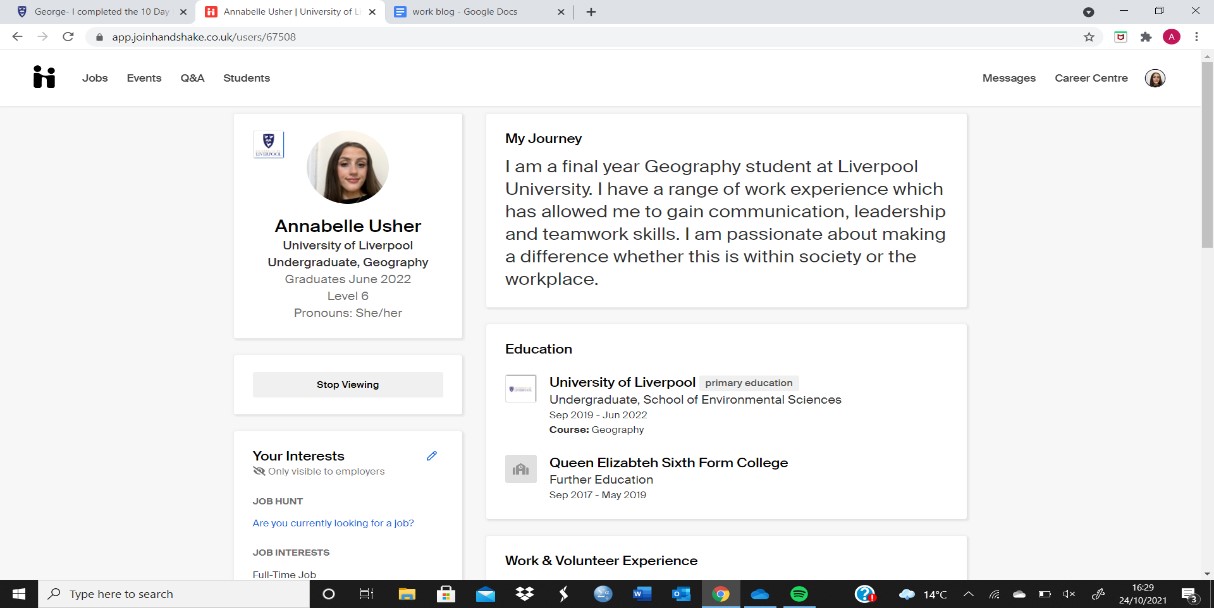Open Microsoft Store from the taskbar
Viewport: 1214px width, 608px height.
pos(446,594)
